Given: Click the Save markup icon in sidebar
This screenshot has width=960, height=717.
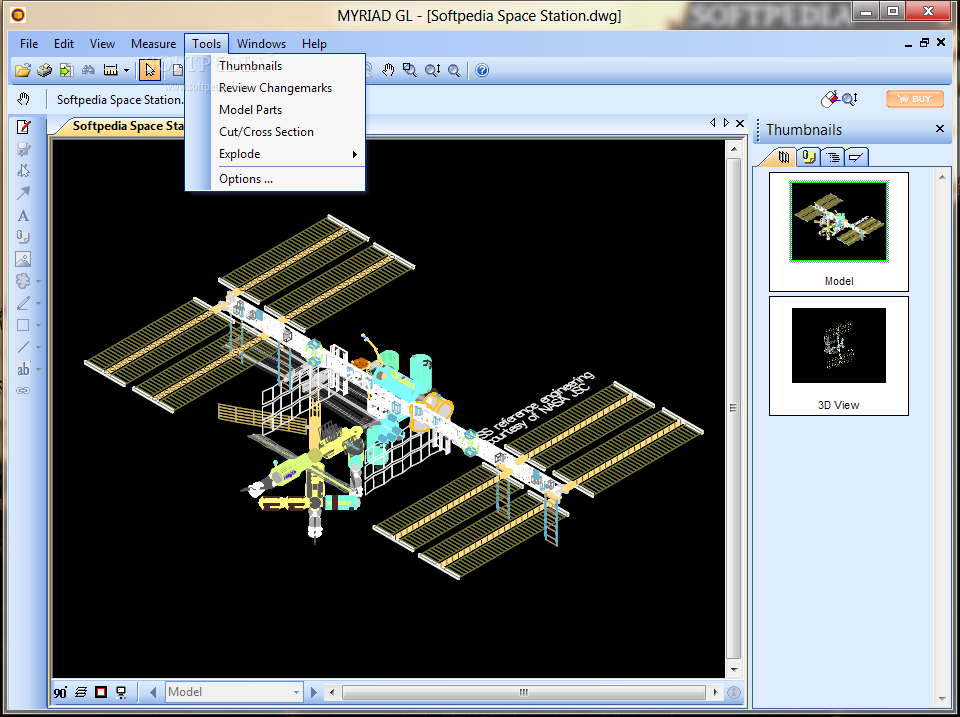Looking at the screenshot, I should [23, 149].
